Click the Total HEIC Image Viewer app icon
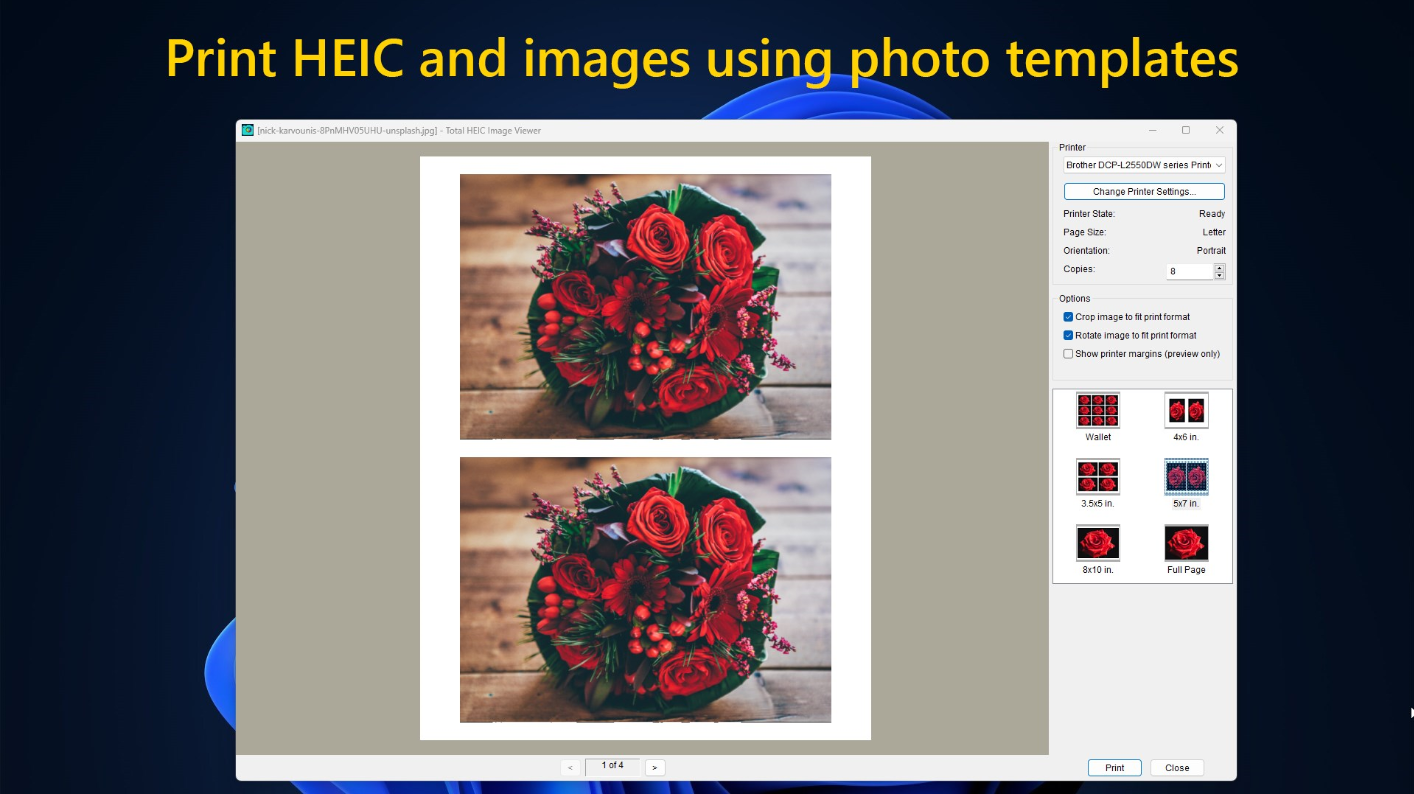Image resolution: width=1414 pixels, height=794 pixels. click(247, 130)
